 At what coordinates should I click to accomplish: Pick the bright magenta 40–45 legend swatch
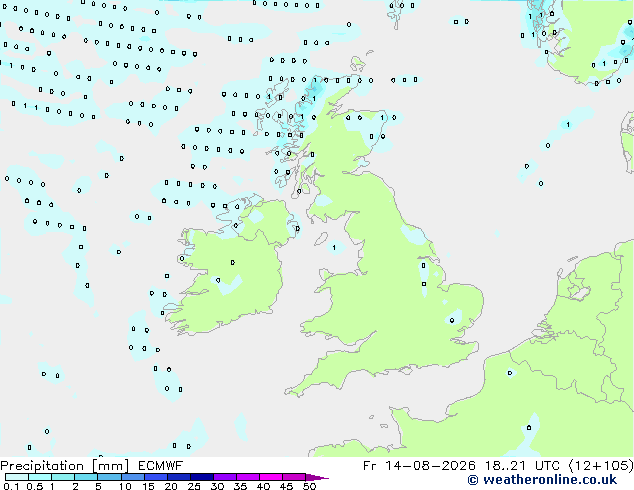271,477
